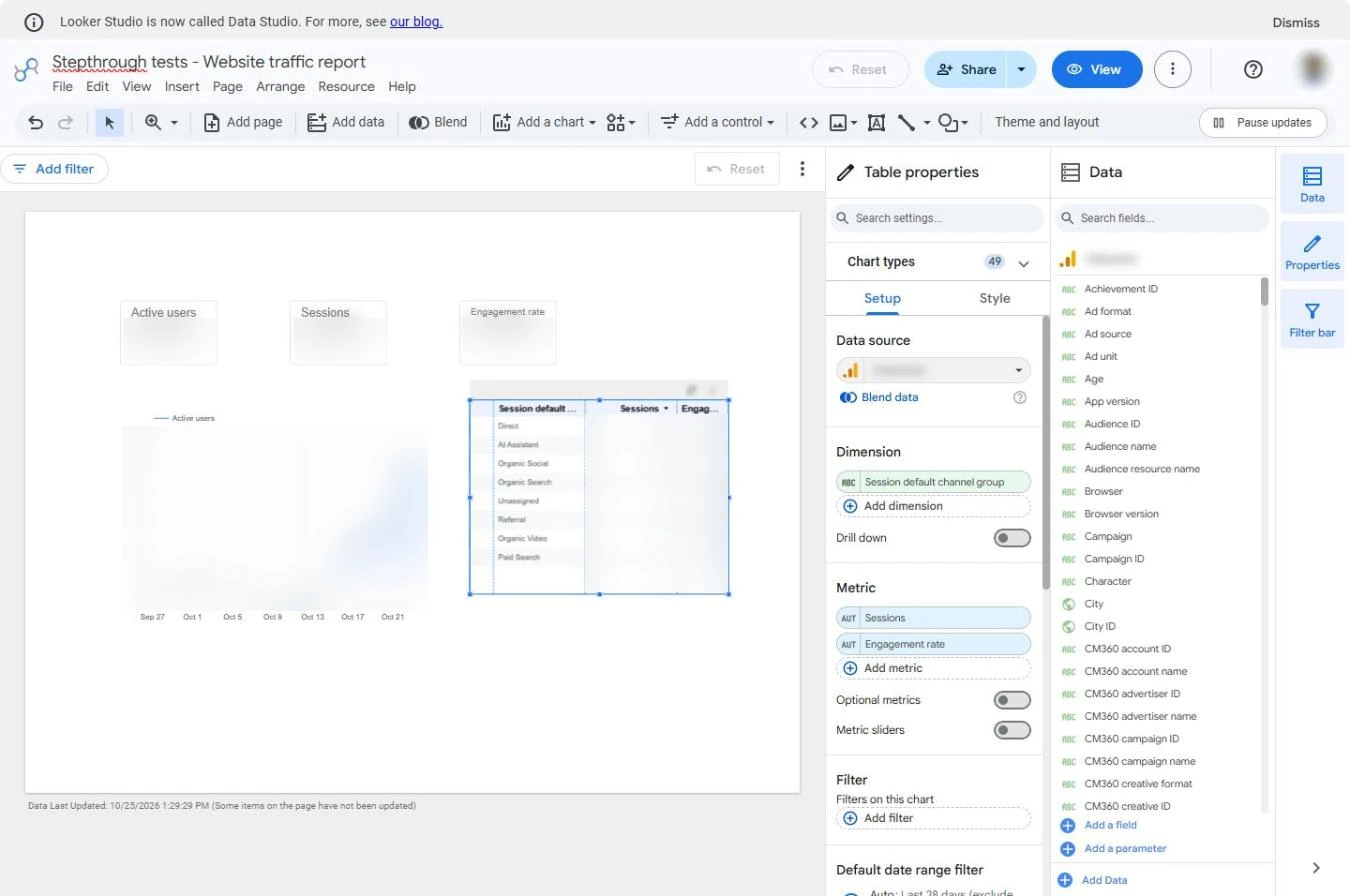This screenshot has width=1350, height=896.
Task: Activate the selection mode pointer tool
Action: tap(109, 122)
